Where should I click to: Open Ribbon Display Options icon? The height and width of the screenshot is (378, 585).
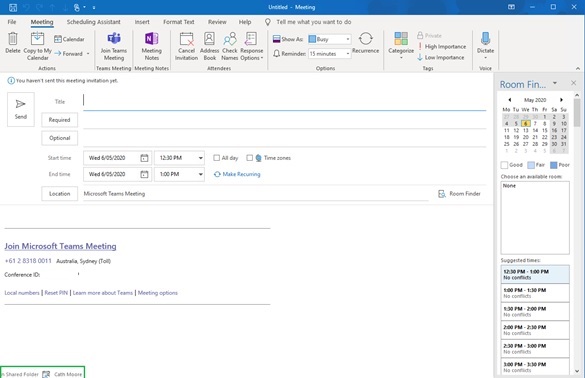click(x=512, y=7)
